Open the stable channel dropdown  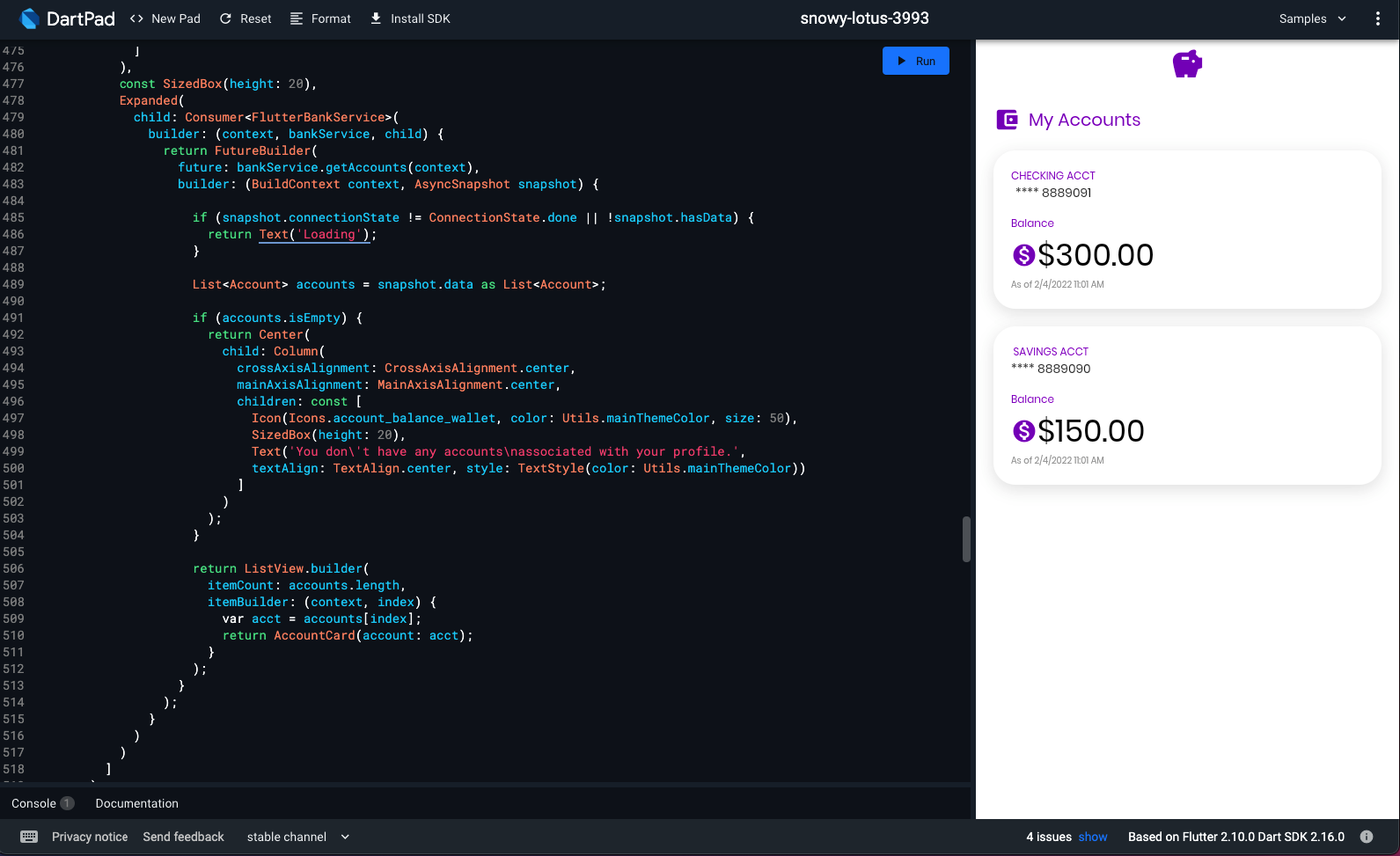[298, 837]
